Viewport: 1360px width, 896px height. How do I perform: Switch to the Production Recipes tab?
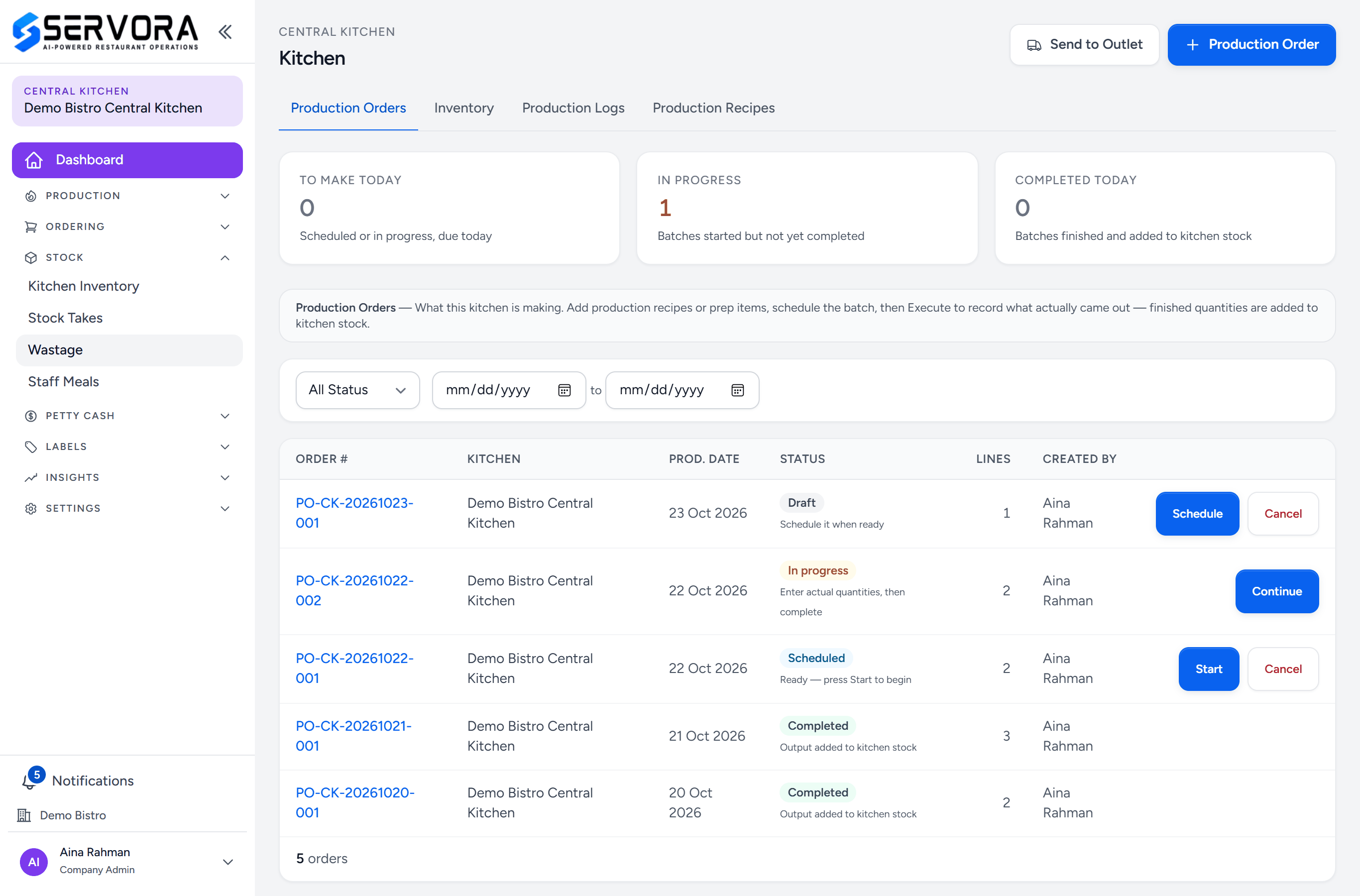[714, 108]
